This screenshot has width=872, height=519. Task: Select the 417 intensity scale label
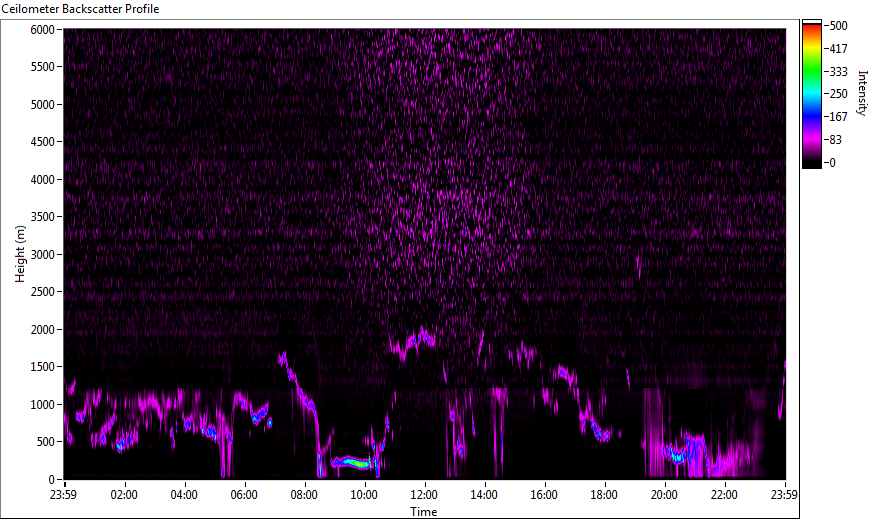[x=838, y=48]
